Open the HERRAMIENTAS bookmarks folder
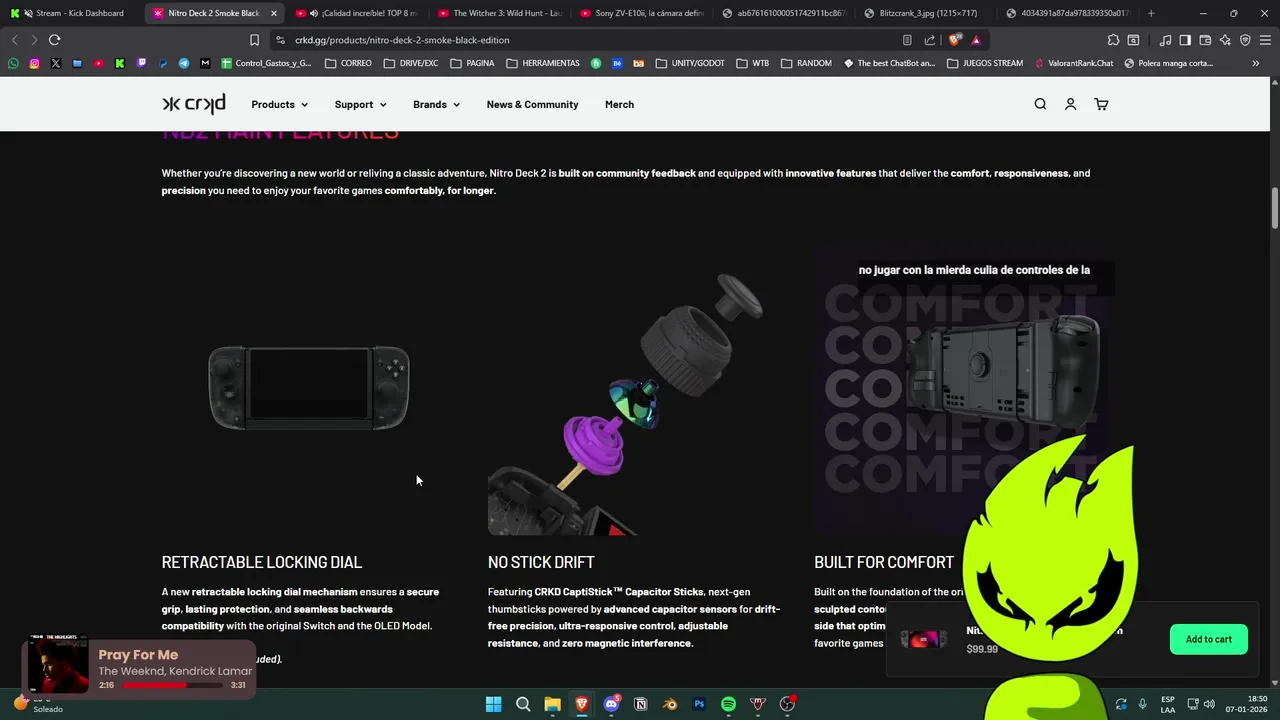This screenshot has height=720, width=1280. [543, 63]
